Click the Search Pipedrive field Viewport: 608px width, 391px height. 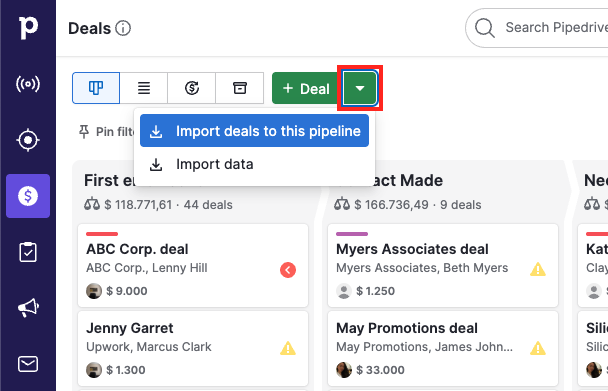click(x=537, y=28)
